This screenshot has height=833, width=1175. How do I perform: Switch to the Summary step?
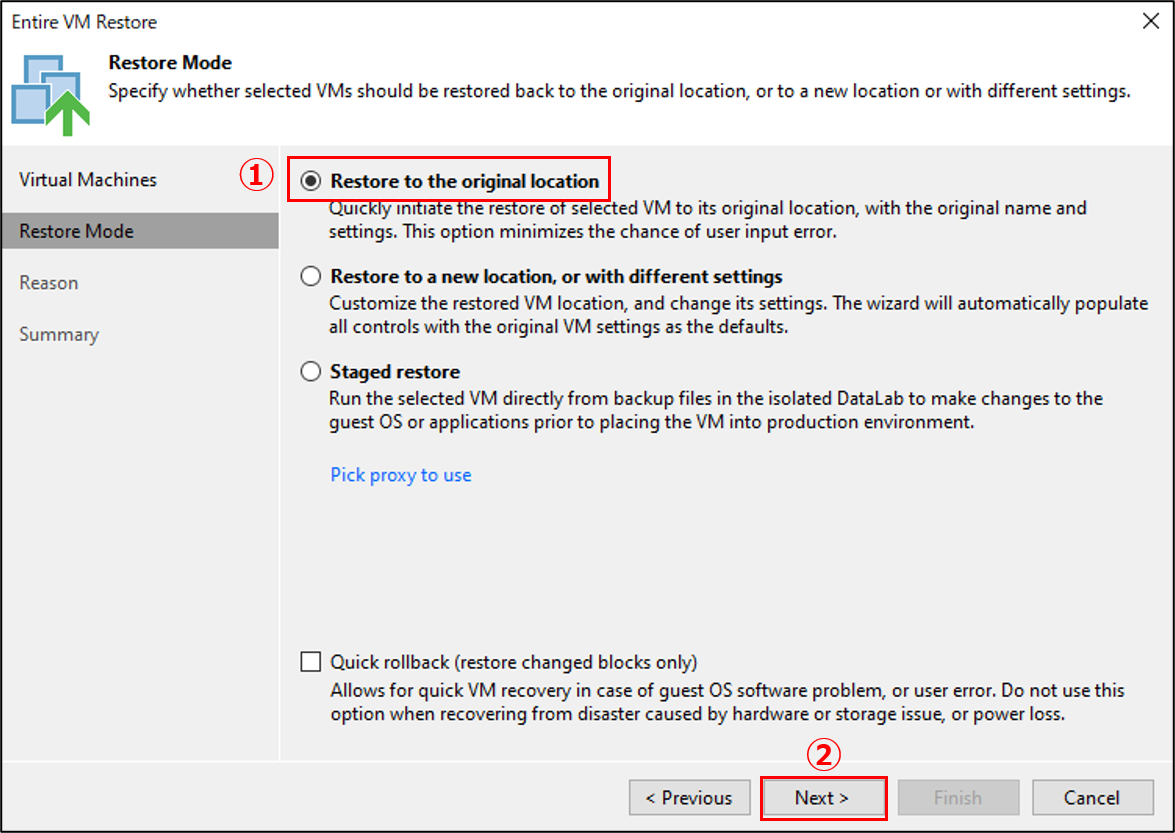[x=59, y=334]
